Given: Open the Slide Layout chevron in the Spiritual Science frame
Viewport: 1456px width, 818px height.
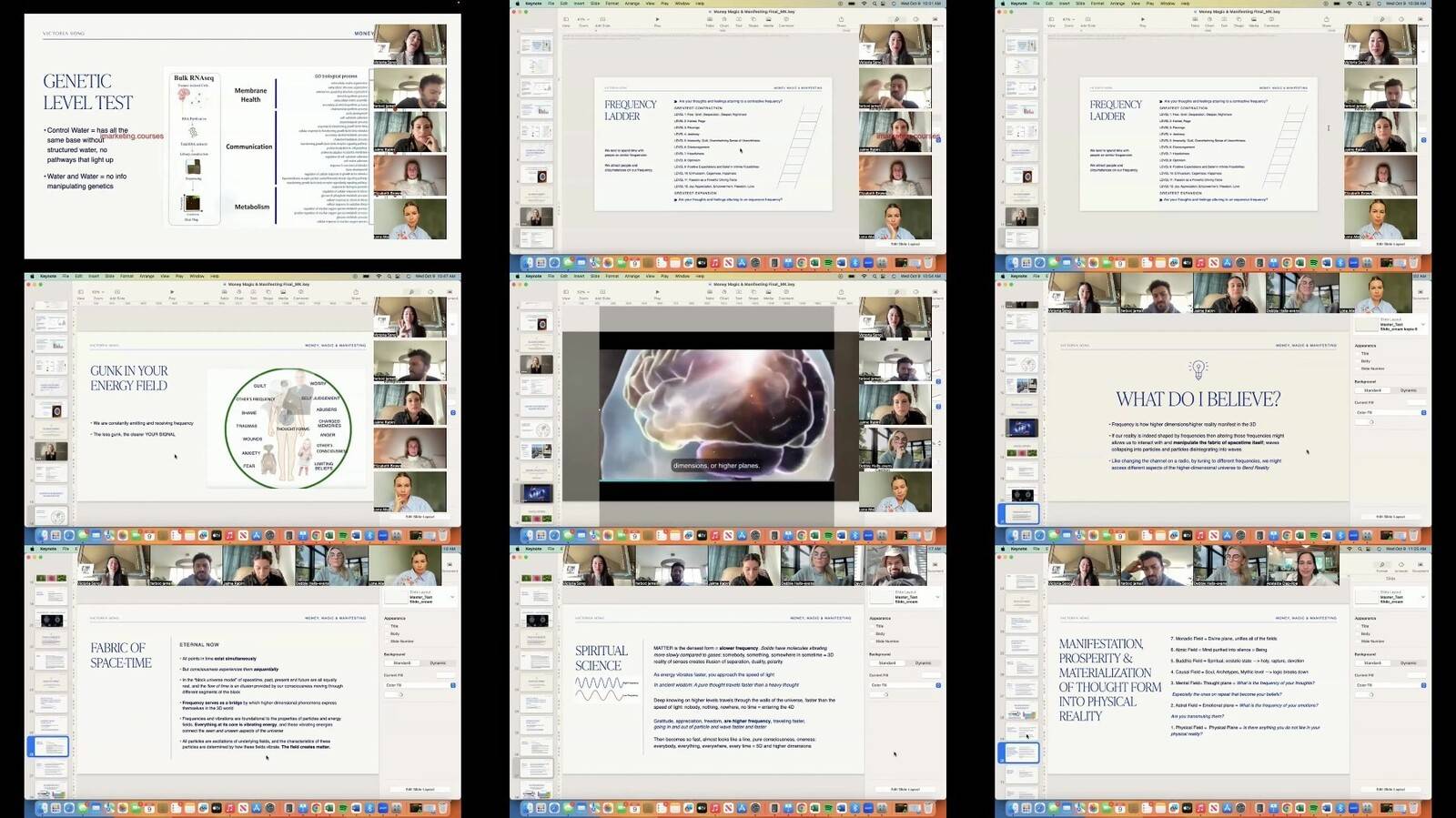Looking at the screenshot, I should [937, 597].
